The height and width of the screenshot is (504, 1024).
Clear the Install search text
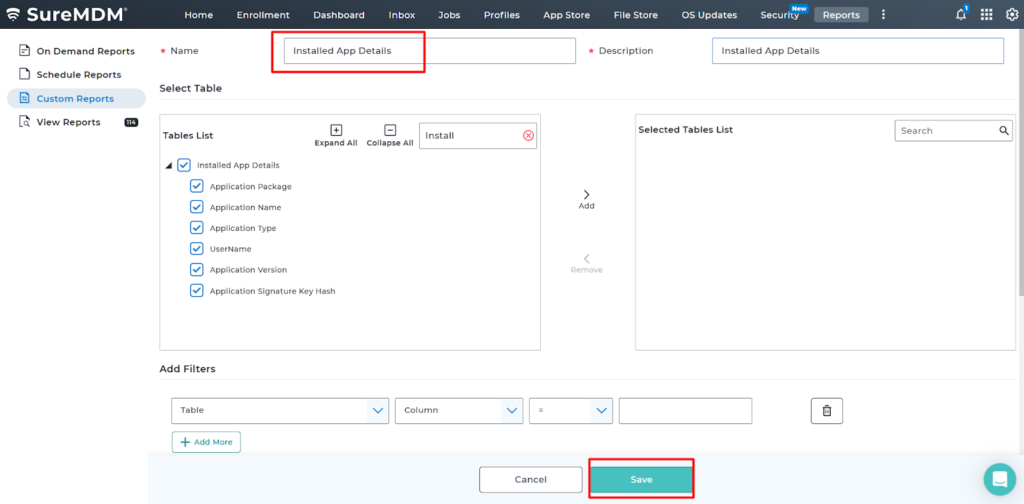click(x=528, y=135)
